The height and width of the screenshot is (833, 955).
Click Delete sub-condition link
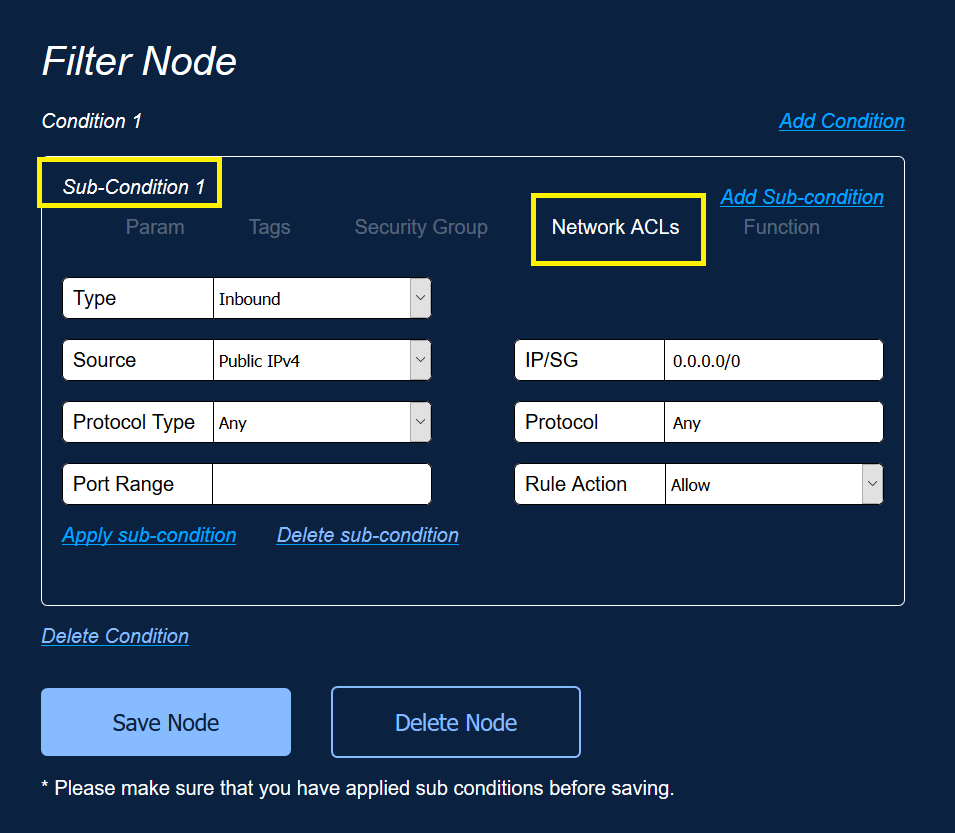367,535
